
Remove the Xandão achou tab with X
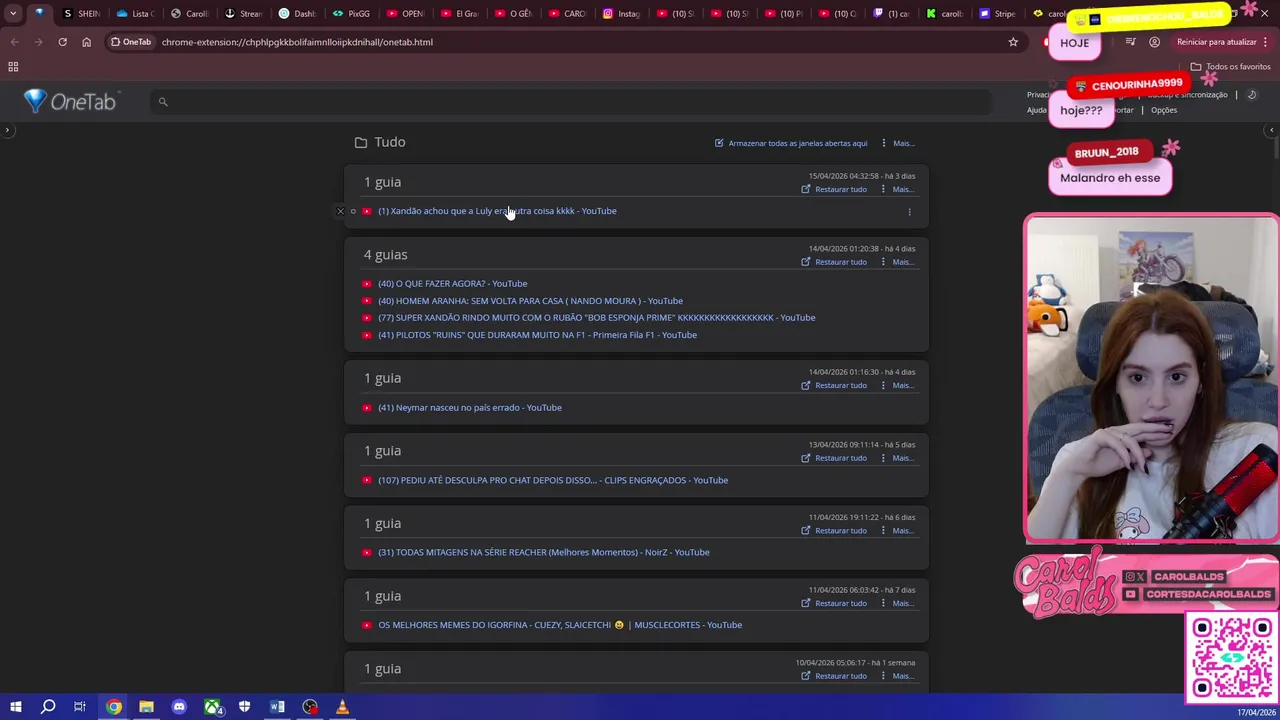click(x=340, y=211)
